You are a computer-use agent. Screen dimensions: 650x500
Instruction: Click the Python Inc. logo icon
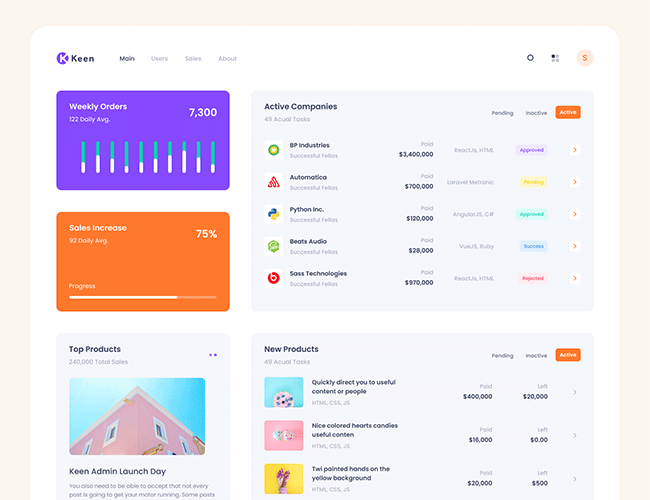click(272, 214)
